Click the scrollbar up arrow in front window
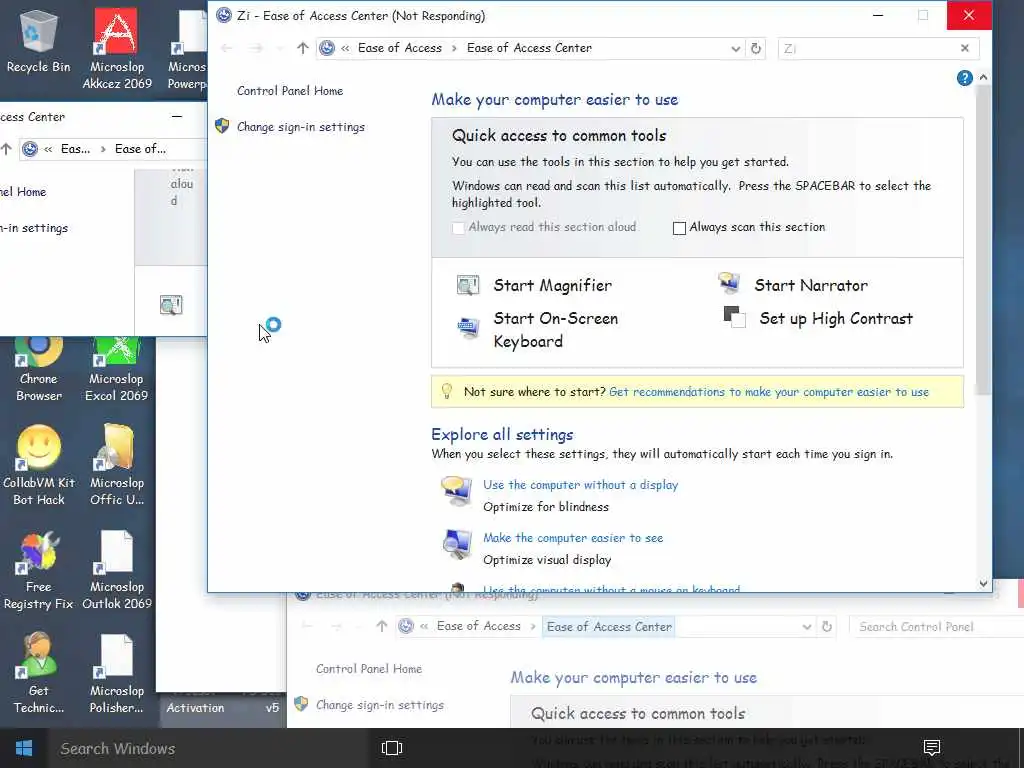The image size is (1024, 768). tap(984, 77)
